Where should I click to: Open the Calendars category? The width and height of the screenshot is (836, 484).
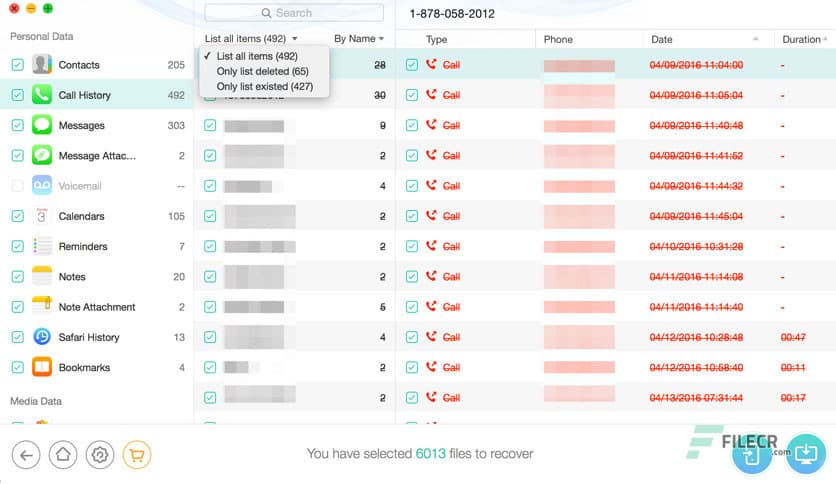(x=81, y=216)
